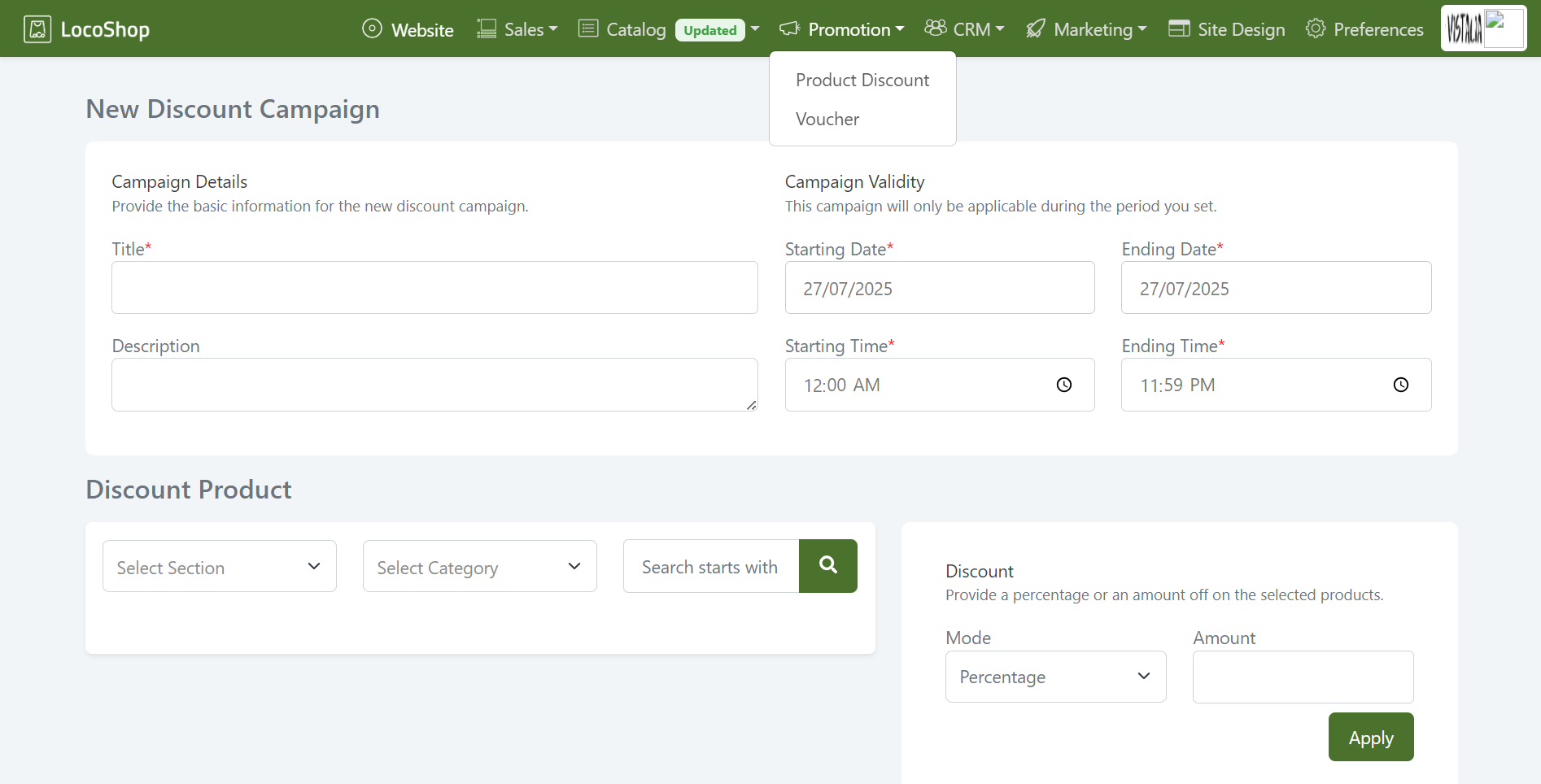Open the Marketing menu
The width and height of the screenshot is (1541, 784).
[x=1086, y=29]
